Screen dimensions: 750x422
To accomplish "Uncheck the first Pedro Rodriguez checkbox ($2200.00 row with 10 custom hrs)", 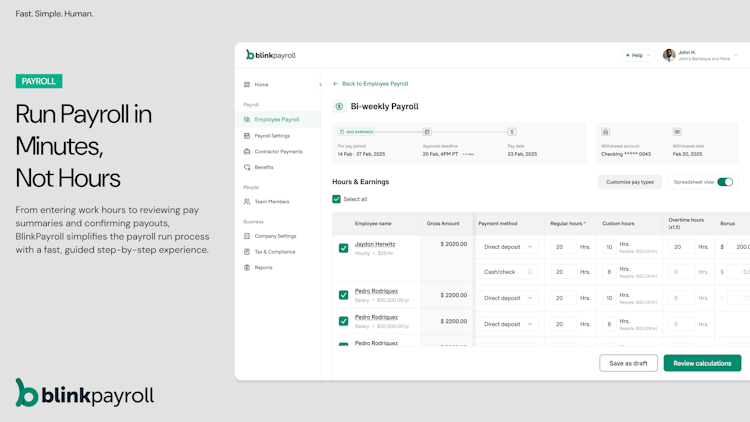I will pyautogui.click(x=343, y=295).
